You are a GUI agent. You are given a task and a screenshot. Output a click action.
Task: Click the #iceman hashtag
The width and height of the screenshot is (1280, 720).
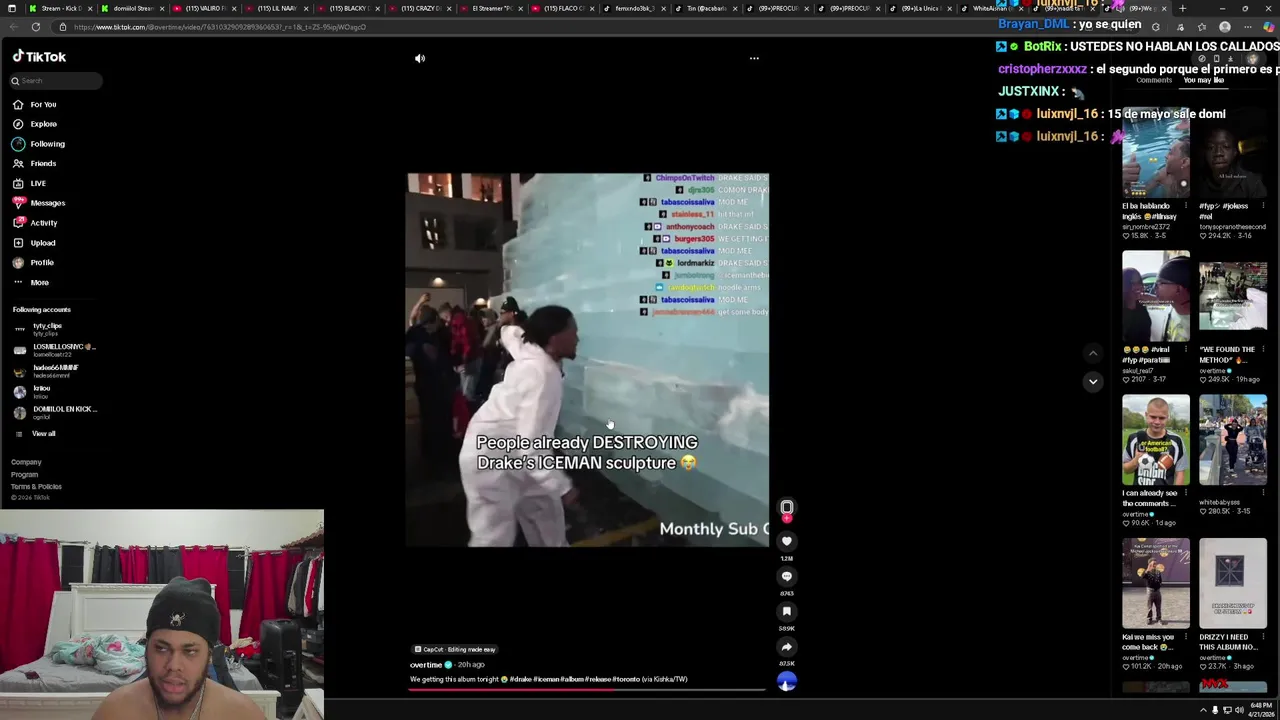pyautogui.click(x=546, y=679)
